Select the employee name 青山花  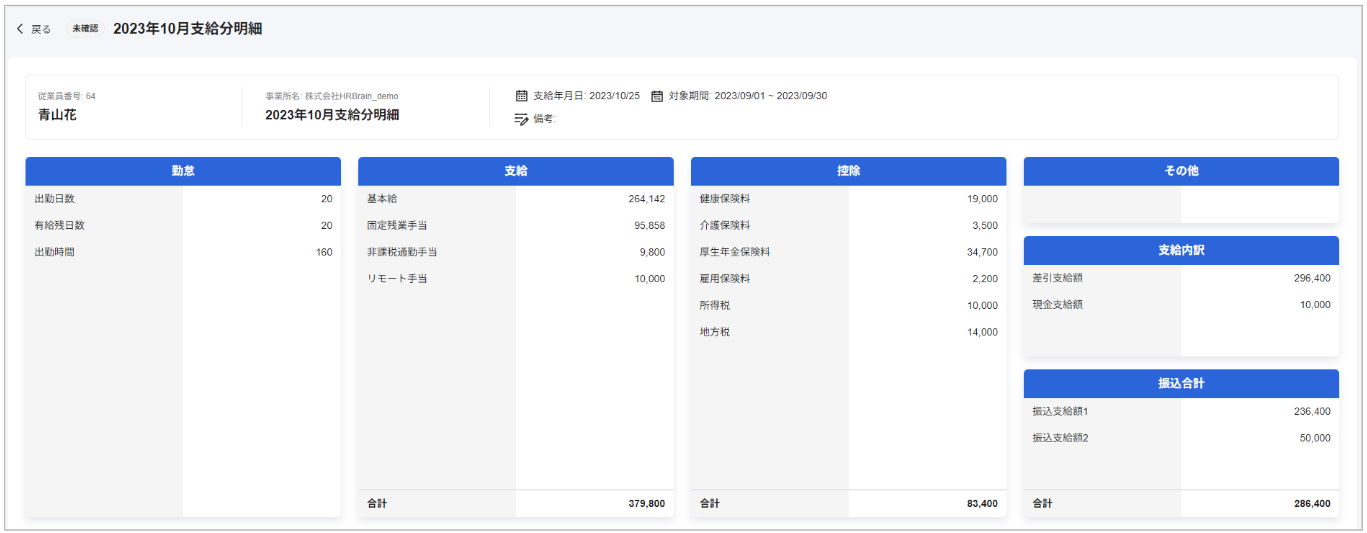point(57,115)
